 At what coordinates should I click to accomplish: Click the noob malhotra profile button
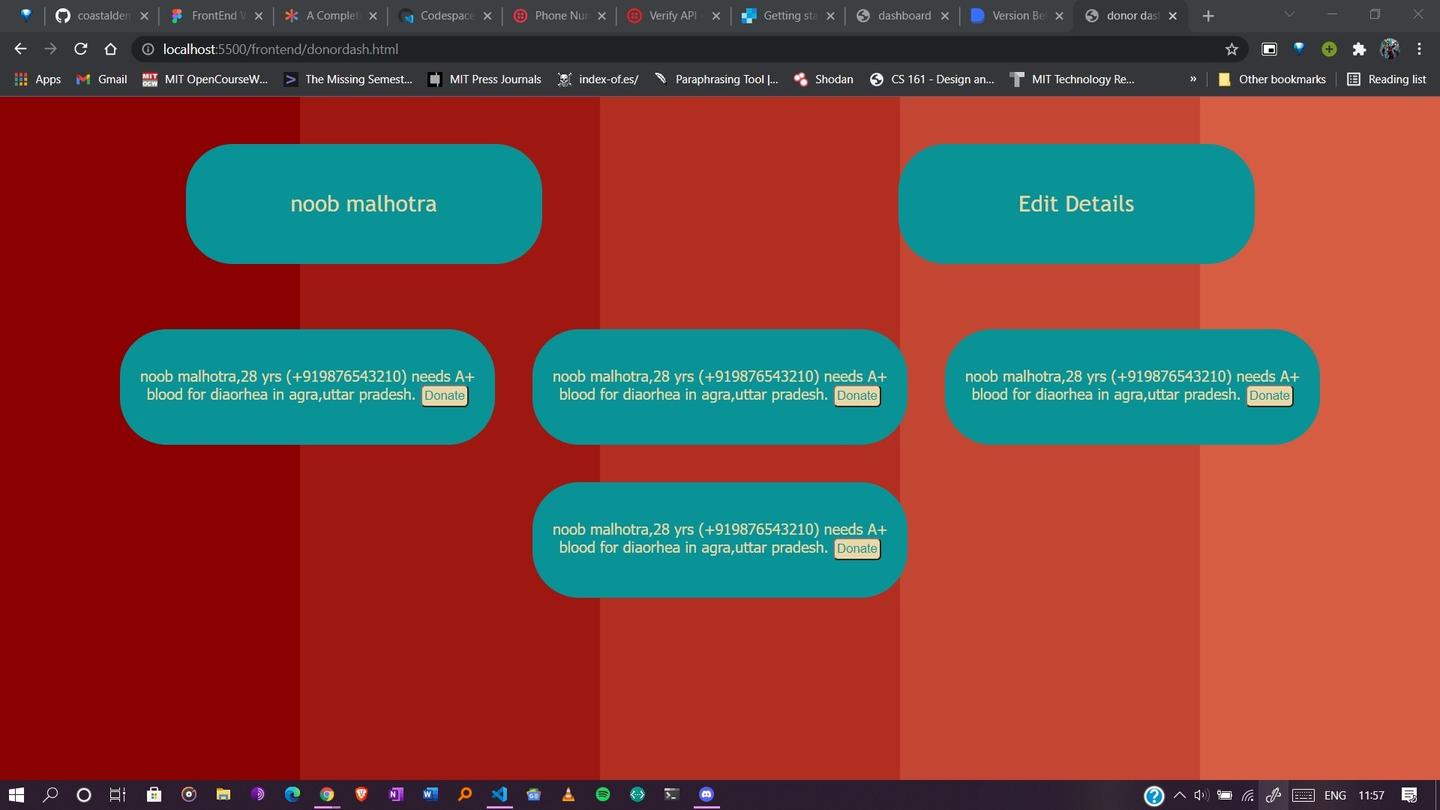point(364,204)
